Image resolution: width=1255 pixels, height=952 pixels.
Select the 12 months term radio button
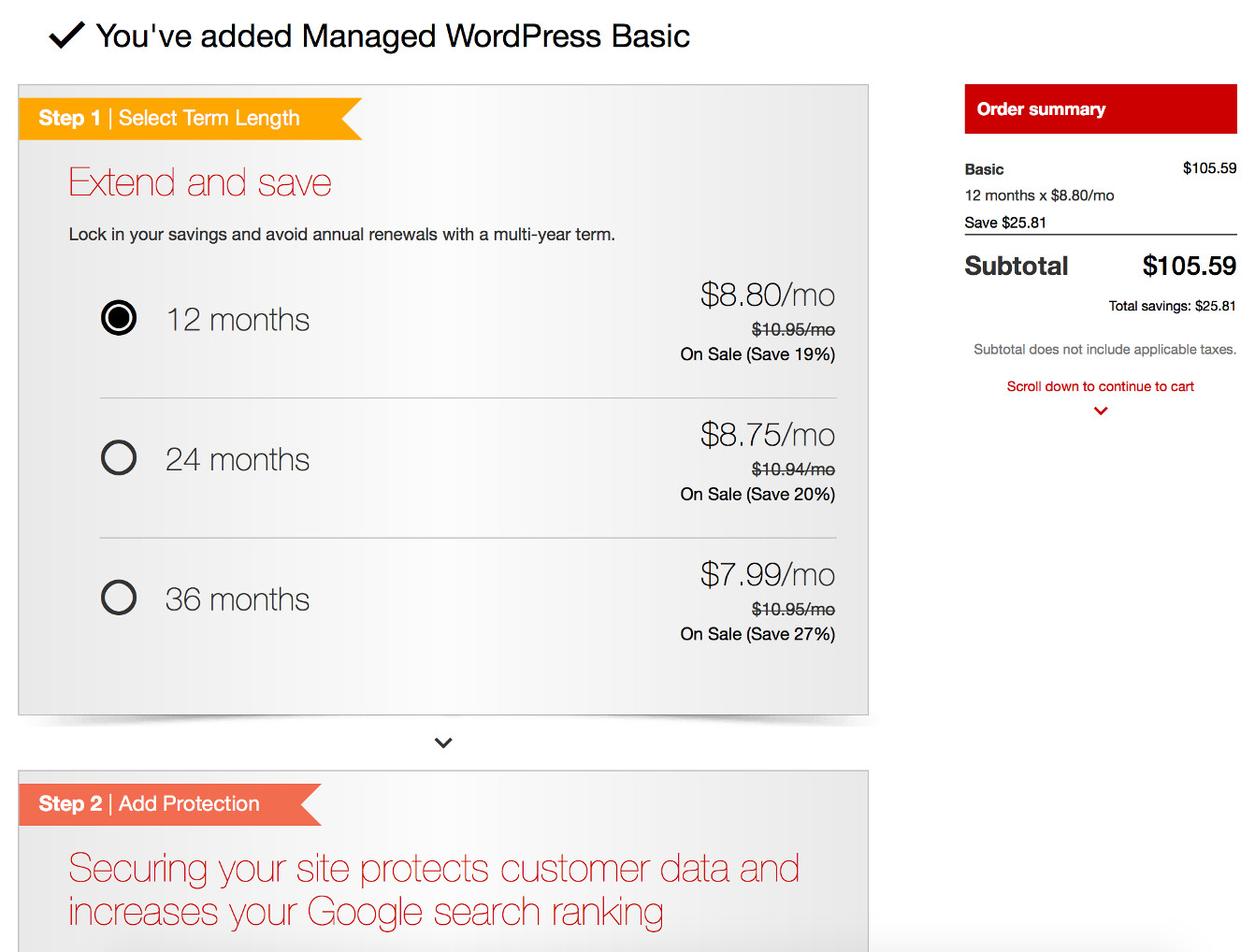(119, 318)
